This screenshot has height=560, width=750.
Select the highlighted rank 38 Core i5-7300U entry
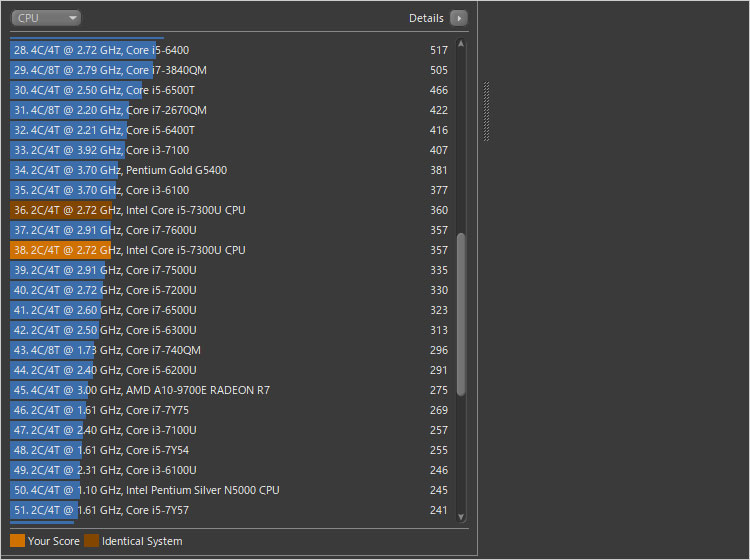coord(230,250)
